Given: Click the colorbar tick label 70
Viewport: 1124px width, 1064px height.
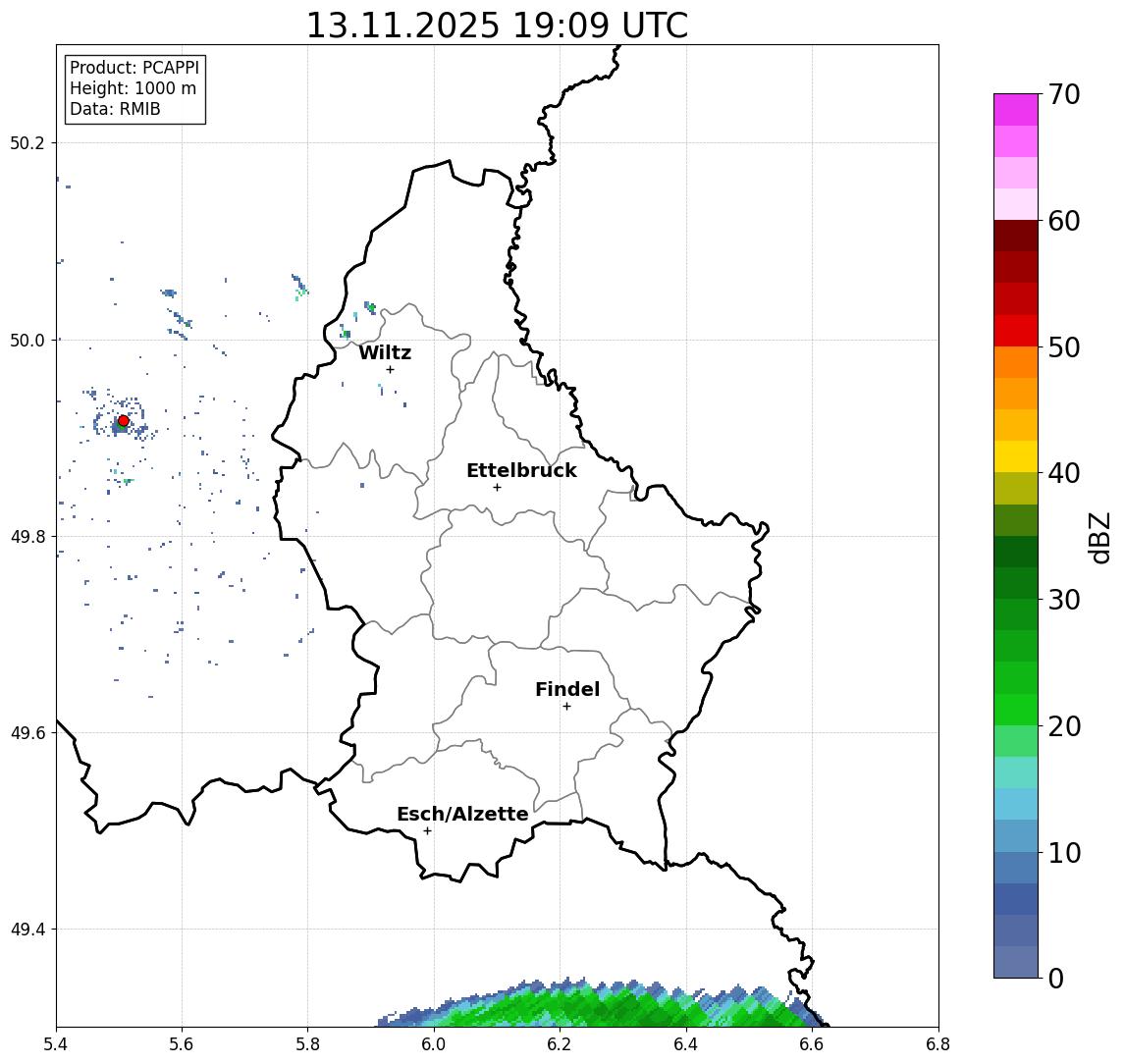Looking at the screenshot, I should pyautogui.click(x=1064, y=94).
